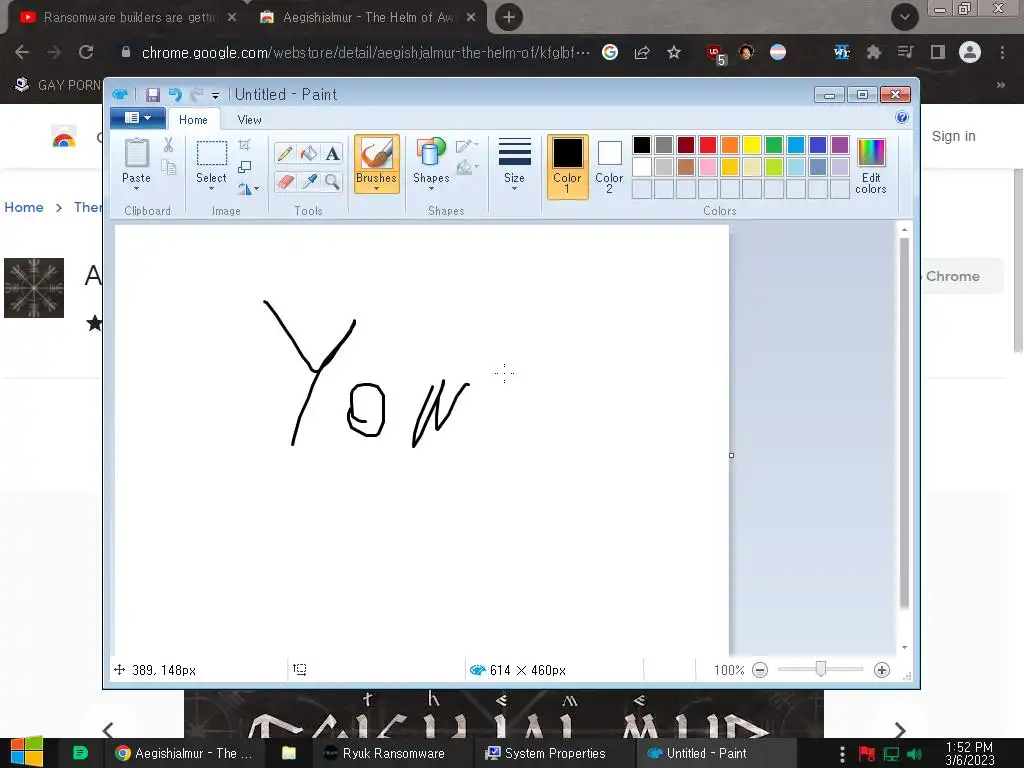
Task: Click Chrome reload button
Action: (86, 52)
